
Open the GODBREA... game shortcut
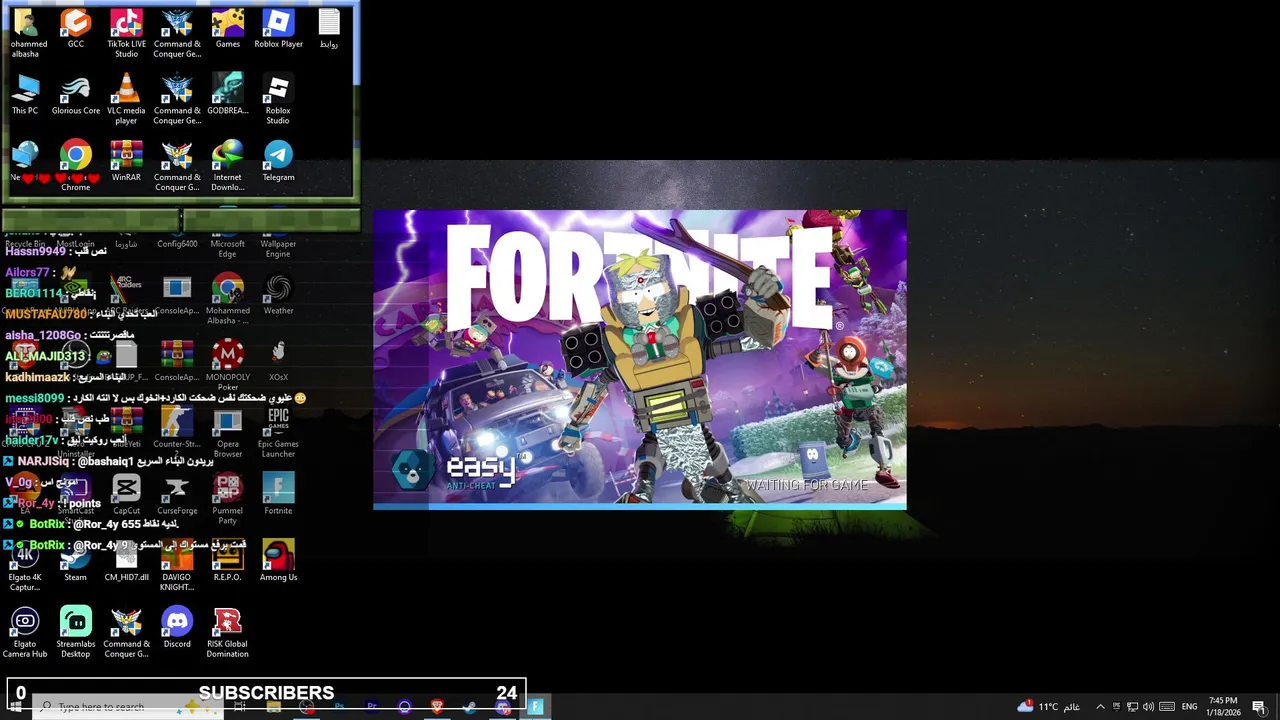(227, 96)
